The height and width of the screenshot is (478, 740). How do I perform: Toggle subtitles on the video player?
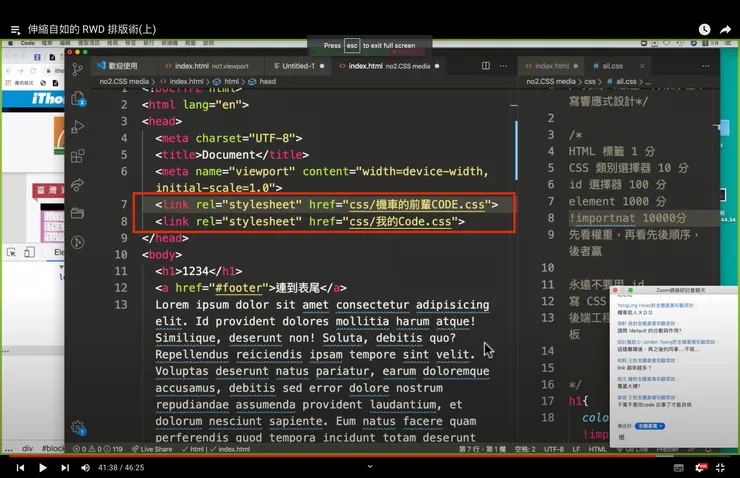pyautogui.click(x=679, y=468)
